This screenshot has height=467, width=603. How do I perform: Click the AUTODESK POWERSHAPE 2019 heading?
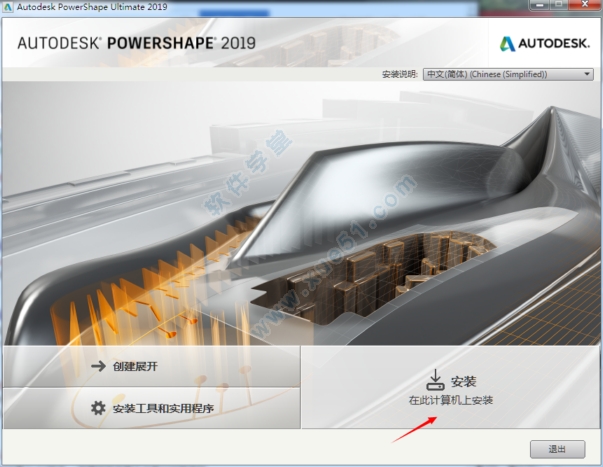(x=137, y=43)
